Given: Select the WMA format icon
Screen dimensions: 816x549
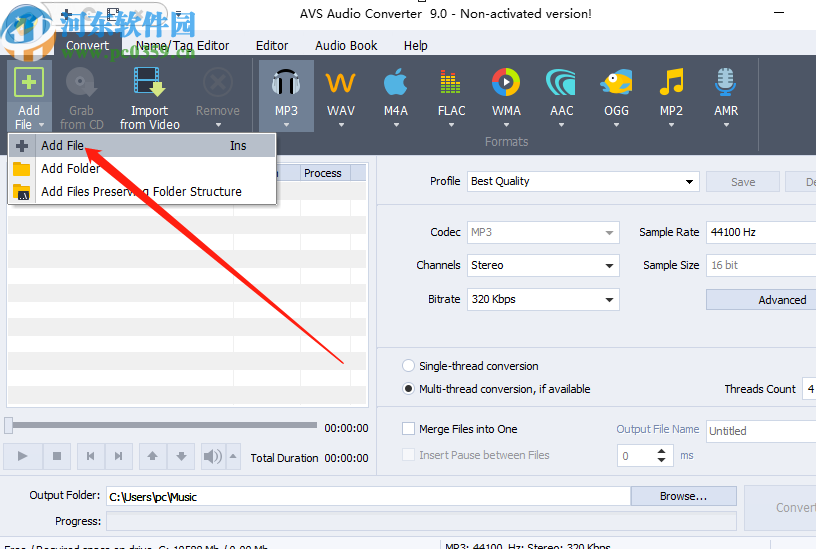Looking at the screenshot, I should (506, 82).
